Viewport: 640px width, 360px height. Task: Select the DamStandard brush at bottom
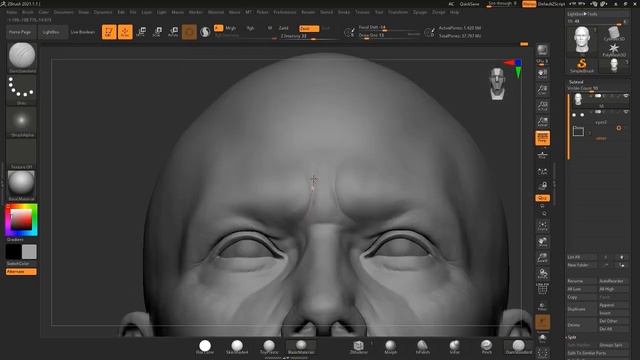(519, 347)
